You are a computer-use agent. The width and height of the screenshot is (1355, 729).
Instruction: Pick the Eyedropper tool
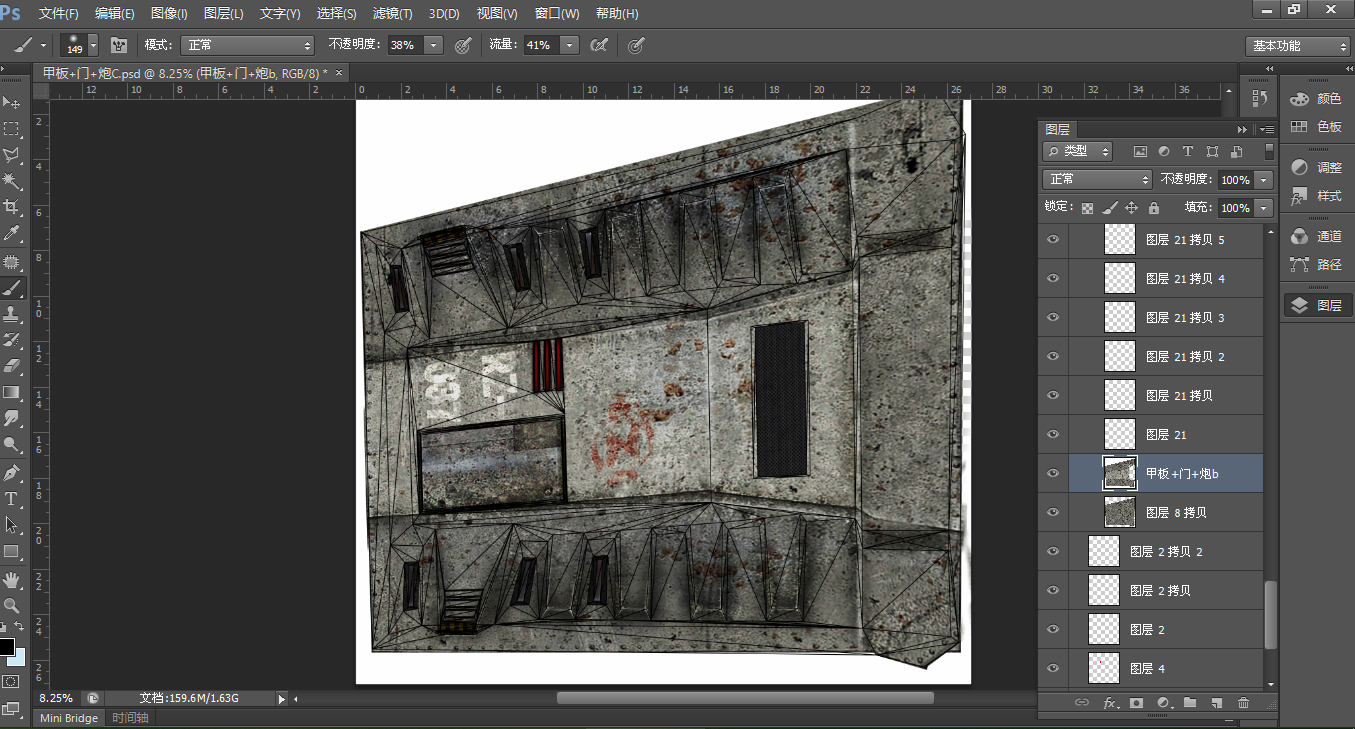click(12, 234)
